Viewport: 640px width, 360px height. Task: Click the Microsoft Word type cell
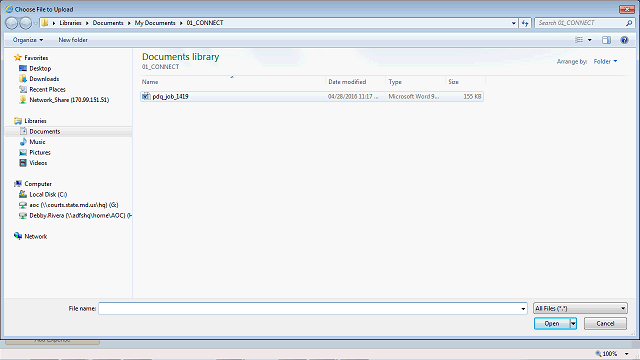pos(414,97)
